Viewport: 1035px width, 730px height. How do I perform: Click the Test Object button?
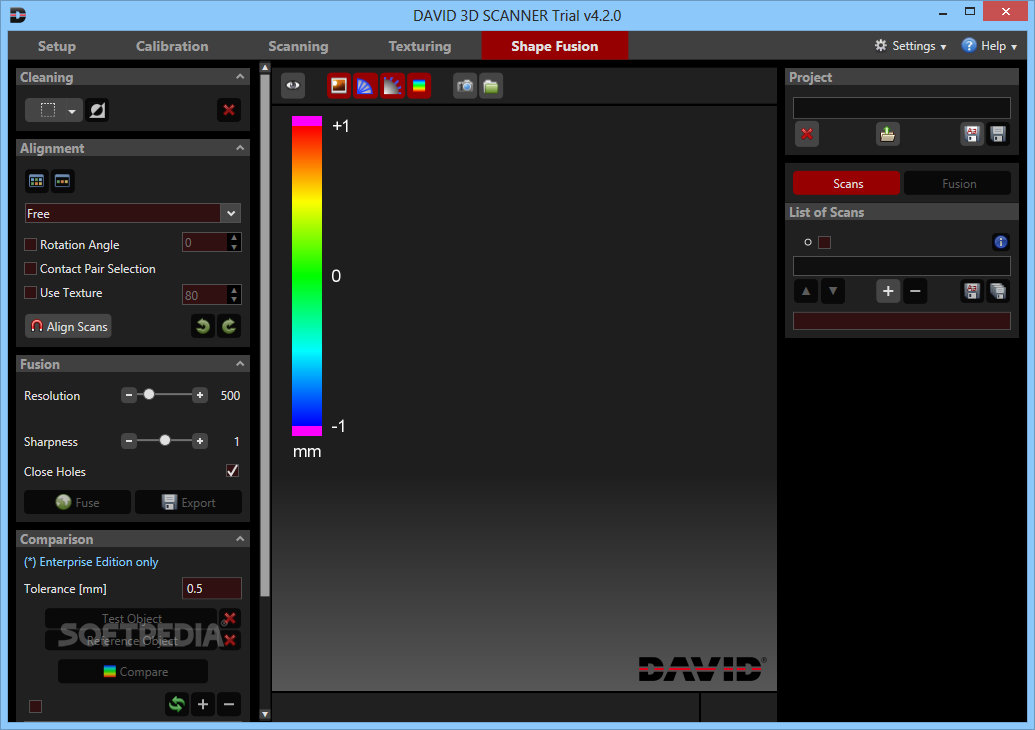[131, 618]
